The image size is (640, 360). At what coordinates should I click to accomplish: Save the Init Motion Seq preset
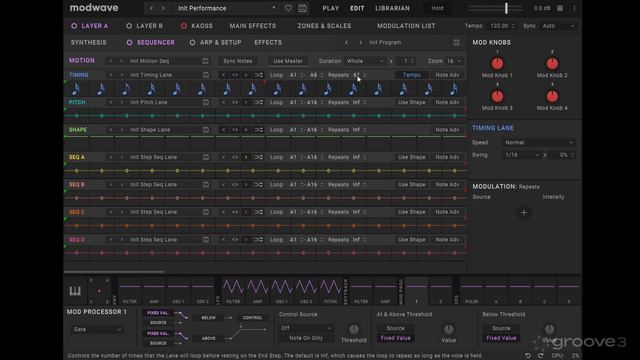point(205,61)
